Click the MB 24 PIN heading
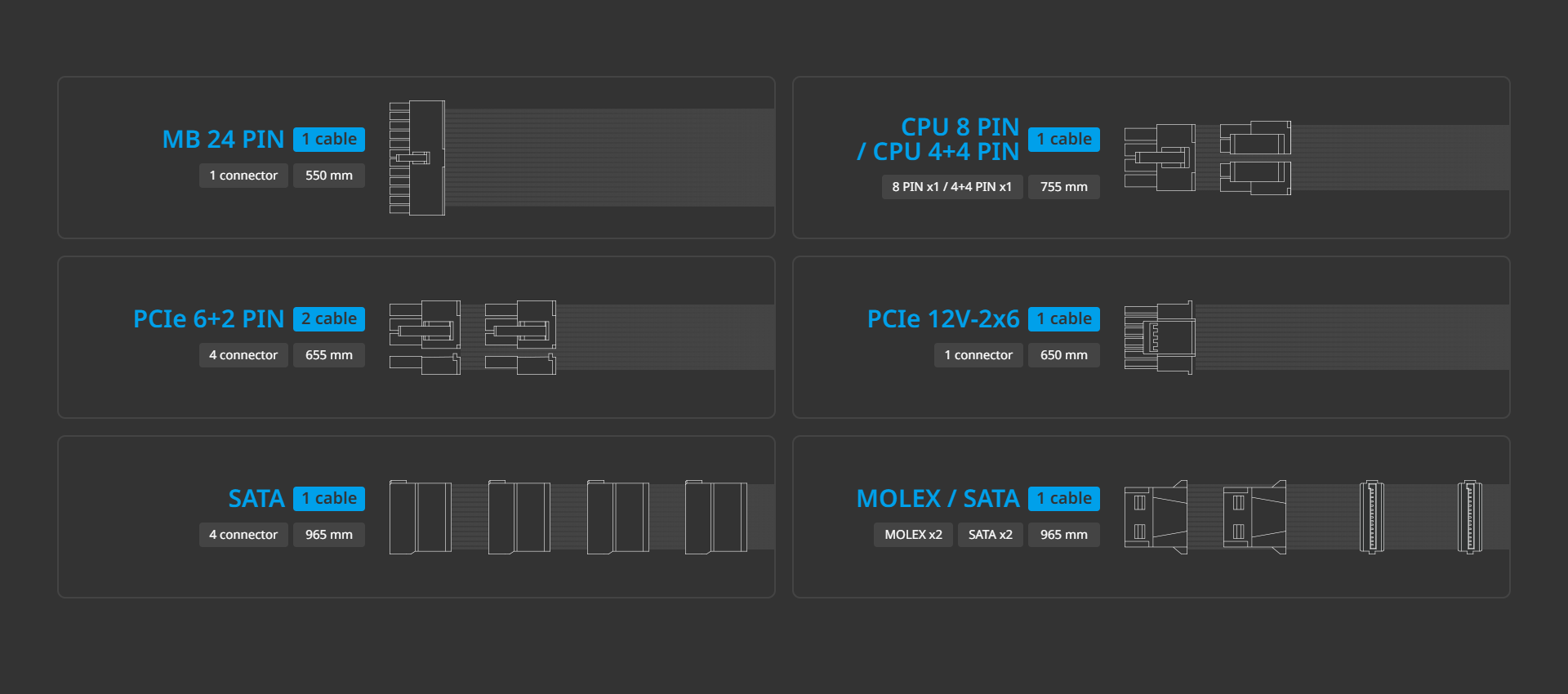Viewport: 1568px width, 694px height. click(223, 140)
